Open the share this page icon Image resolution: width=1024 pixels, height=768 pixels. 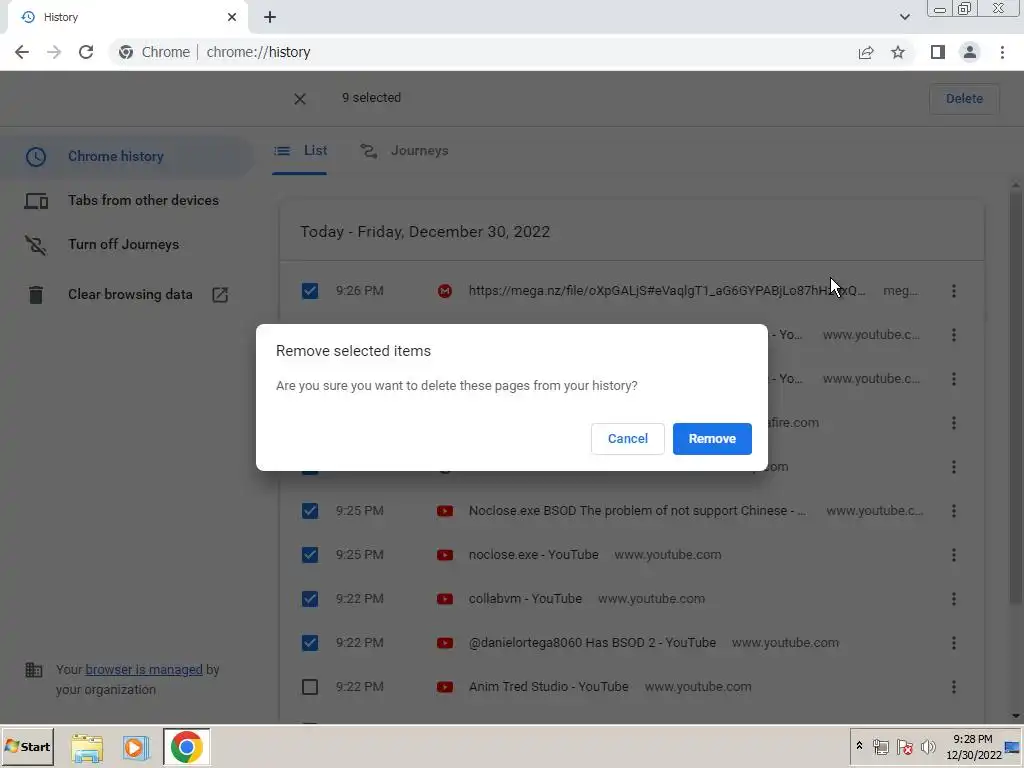tap(866, 52)
